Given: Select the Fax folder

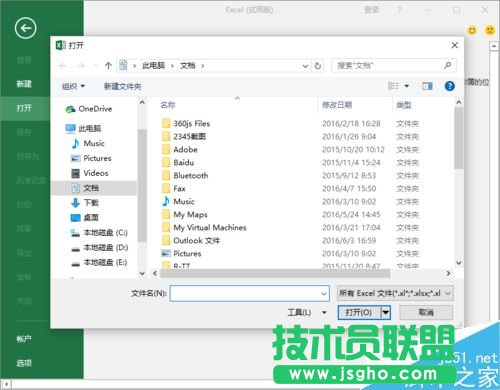Looking at the screenshot, I should point(173,189).
